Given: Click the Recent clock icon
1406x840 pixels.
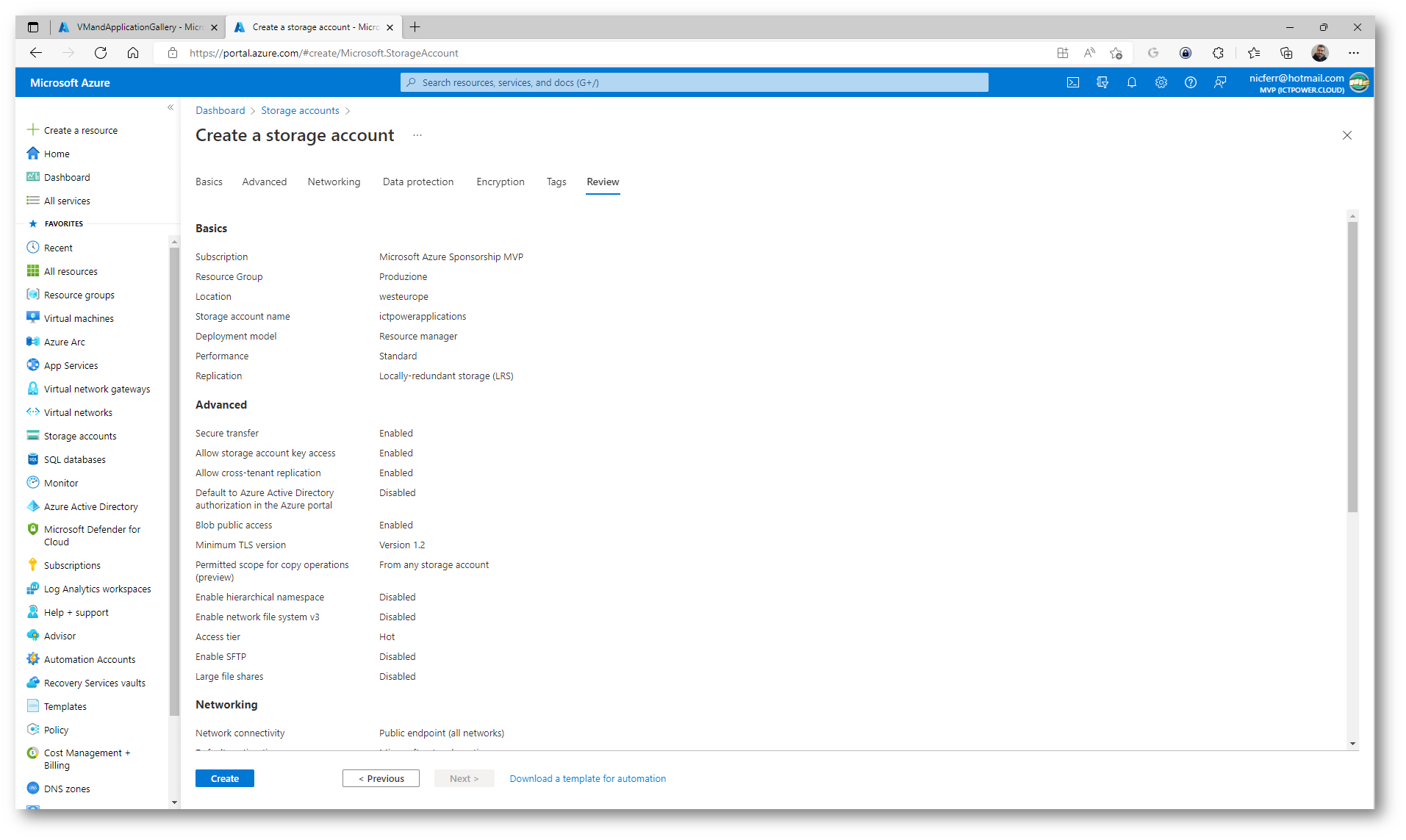Looking at the screenshot, I should tap(33, 248).
